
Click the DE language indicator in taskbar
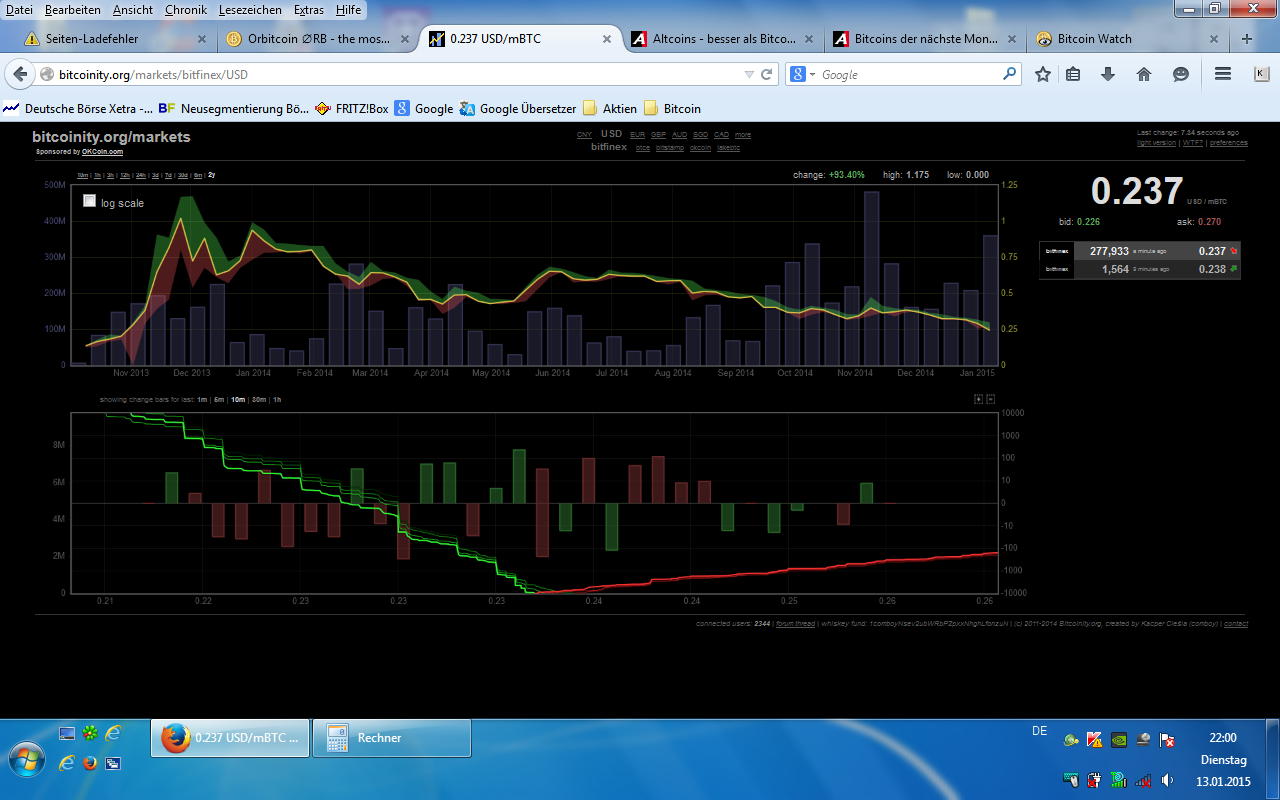click(1039, 732)
